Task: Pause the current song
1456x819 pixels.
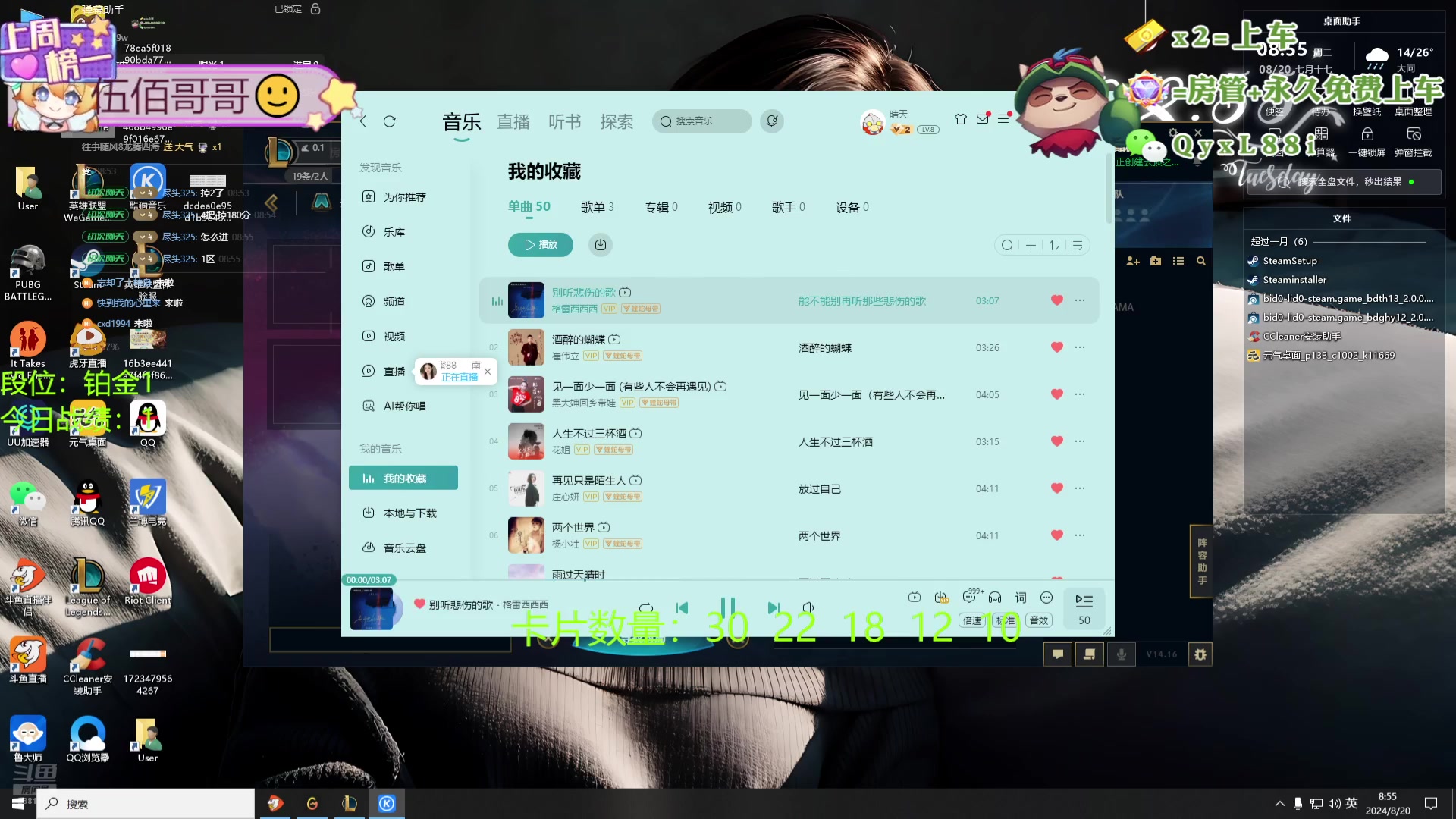Action: coord(727,608)
